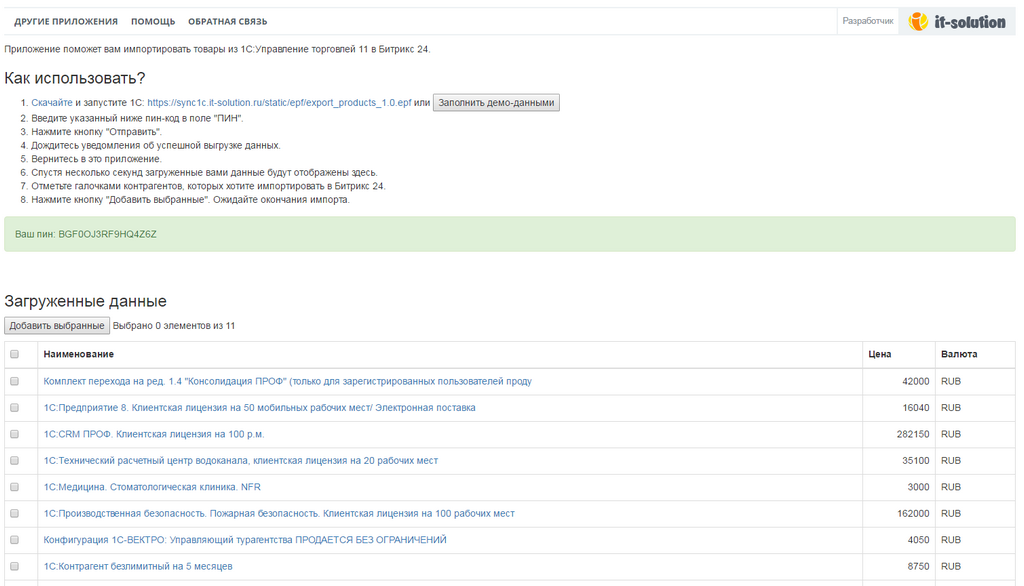Click RUB currency in the 1С:Медицина row
Screen dimensions: 1024x586
click(951, 487)
